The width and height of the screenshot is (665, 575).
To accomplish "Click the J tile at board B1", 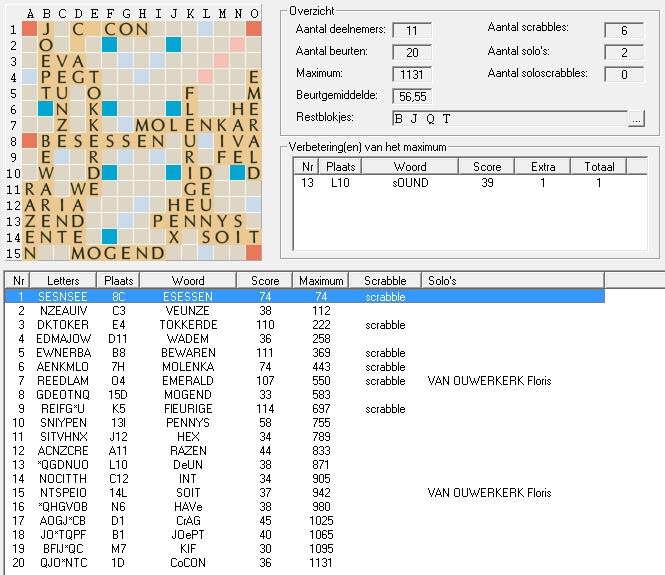I will tap(46, 29).
